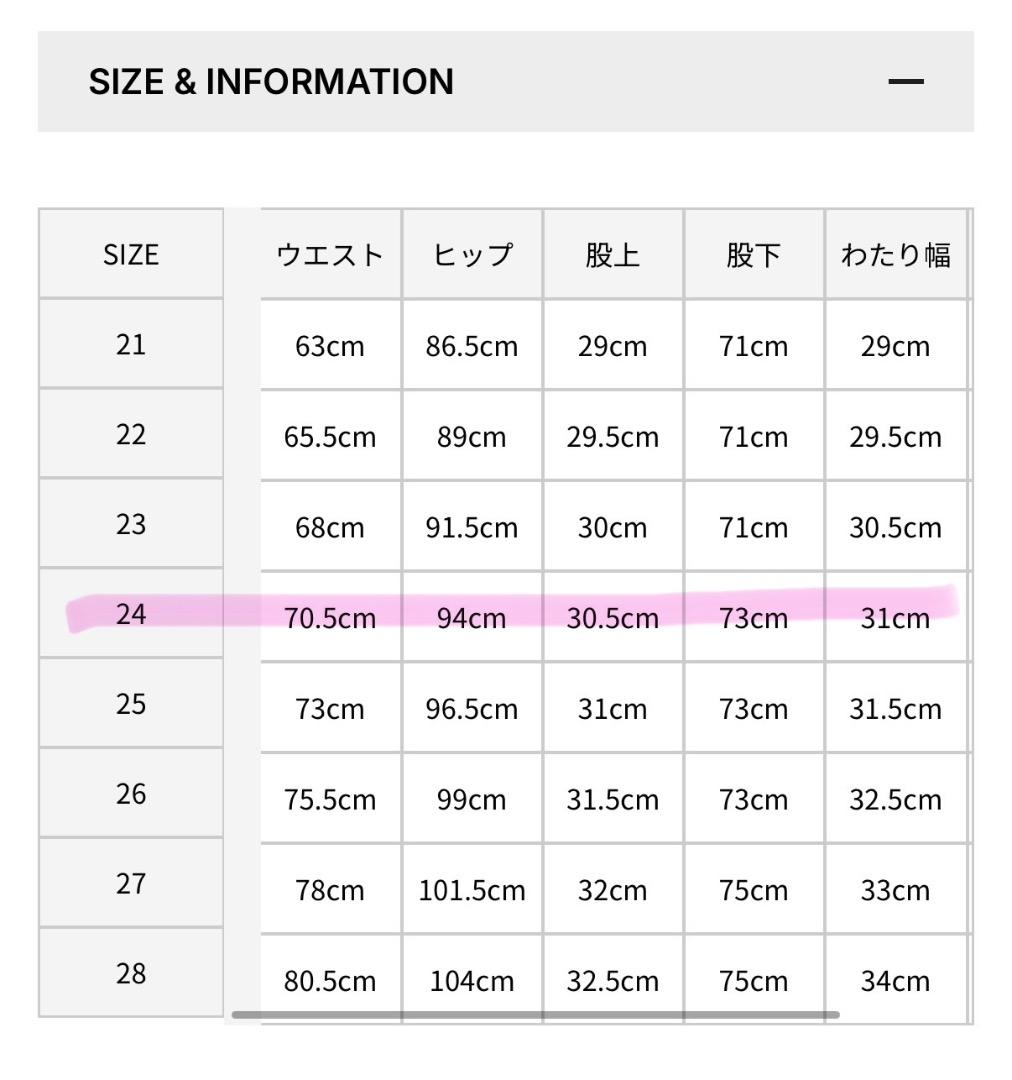The width and height of the screenshot is (1012, 1080).
Task: Select size 25 label in the table
Action: [130, 705]
